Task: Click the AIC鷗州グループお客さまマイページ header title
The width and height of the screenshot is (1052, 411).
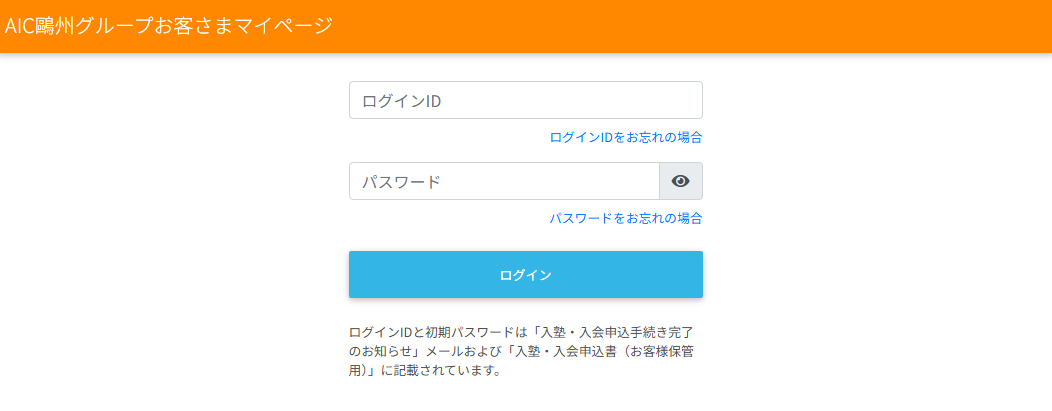Action: 168,26
